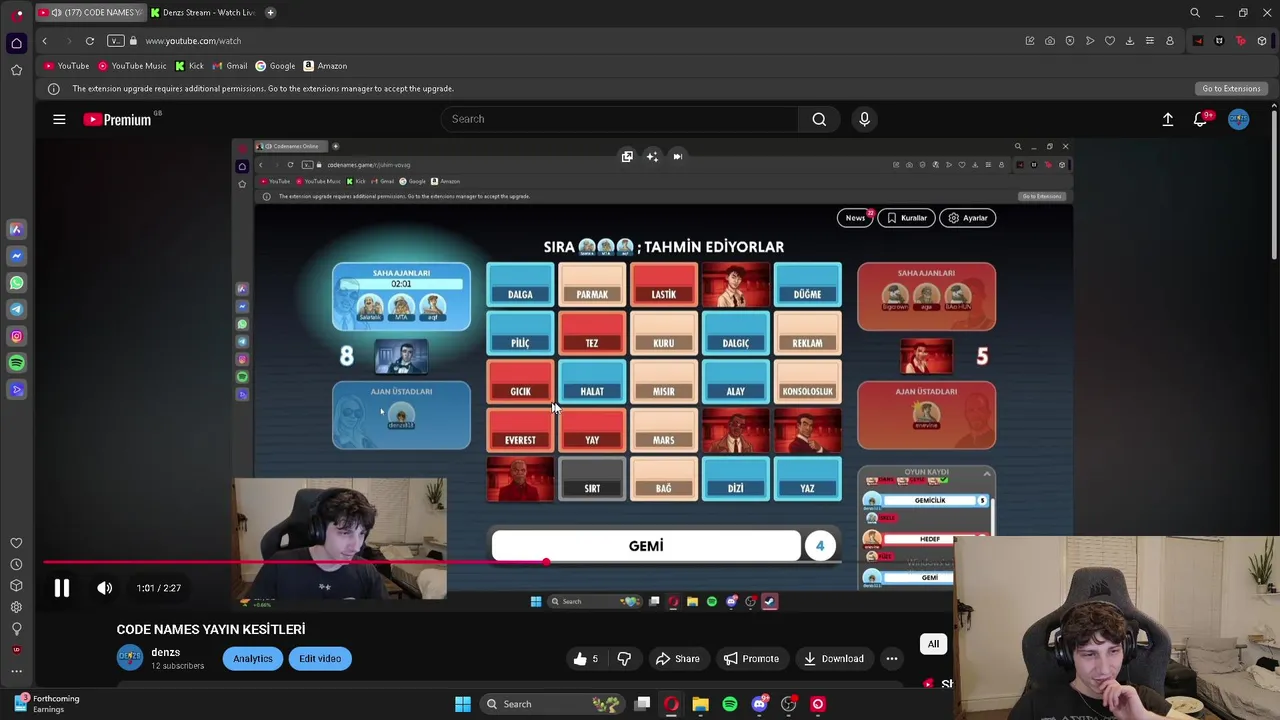Viewport: 1280px width, 720px height.
Task: Take snapshot with camera icon in address bar
Action: click(x=1050, y=41)
